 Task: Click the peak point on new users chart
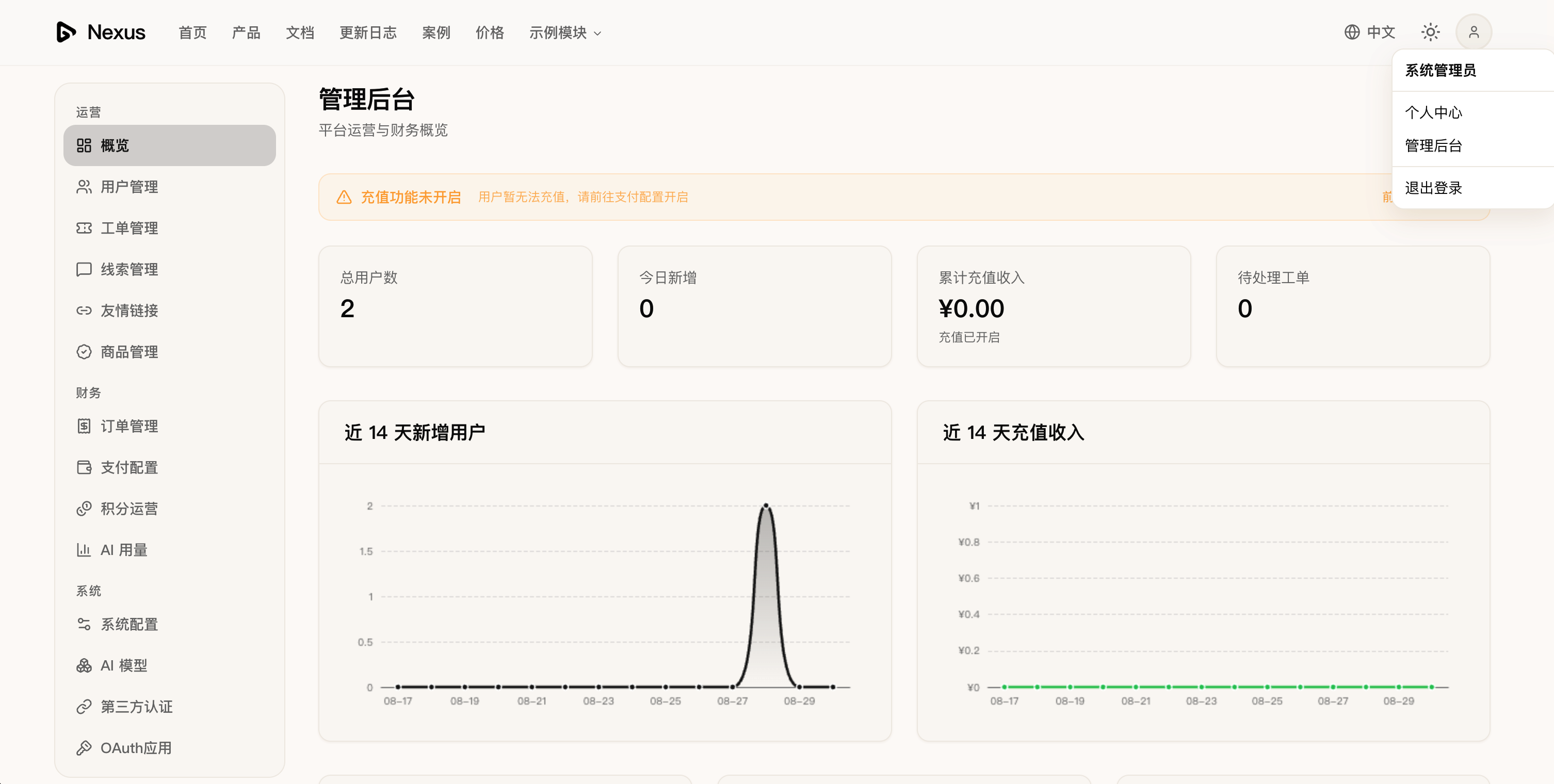click(766, 505)
